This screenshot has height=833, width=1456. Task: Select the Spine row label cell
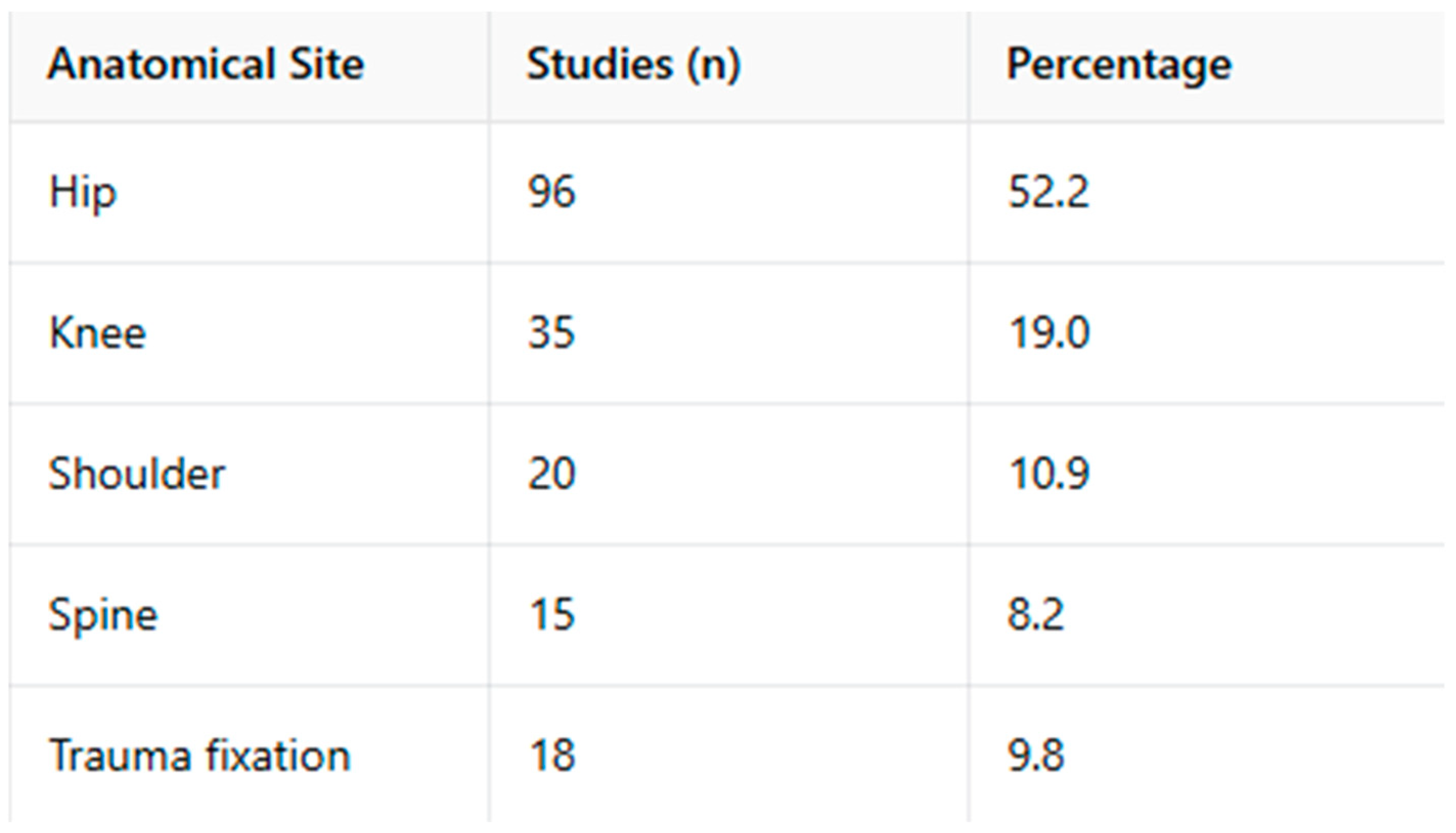(x=103, y=616)
